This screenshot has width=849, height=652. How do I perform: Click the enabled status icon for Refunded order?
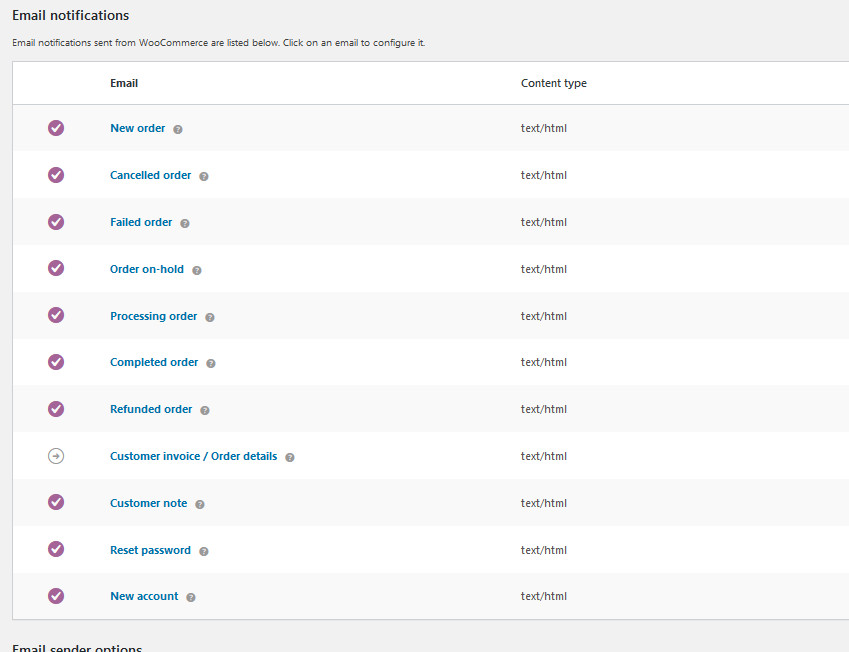pos(56,409)
